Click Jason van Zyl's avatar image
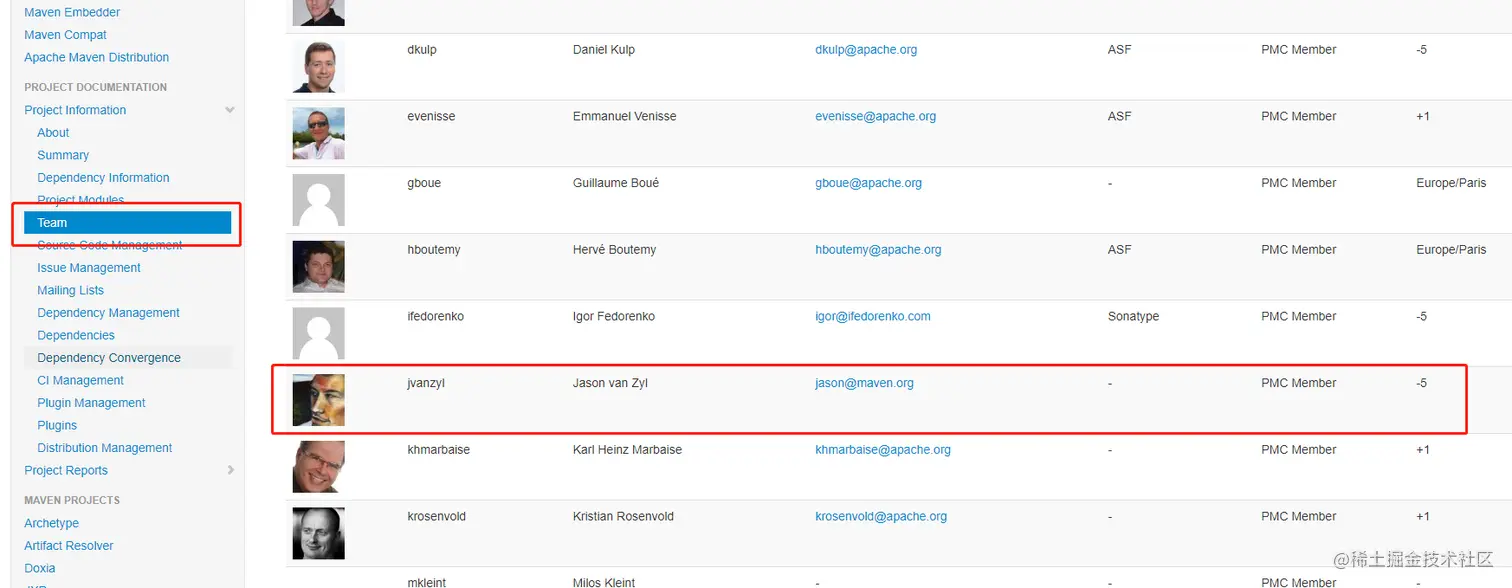This screenshot has width=1512, height=588. tap(319, 400)
